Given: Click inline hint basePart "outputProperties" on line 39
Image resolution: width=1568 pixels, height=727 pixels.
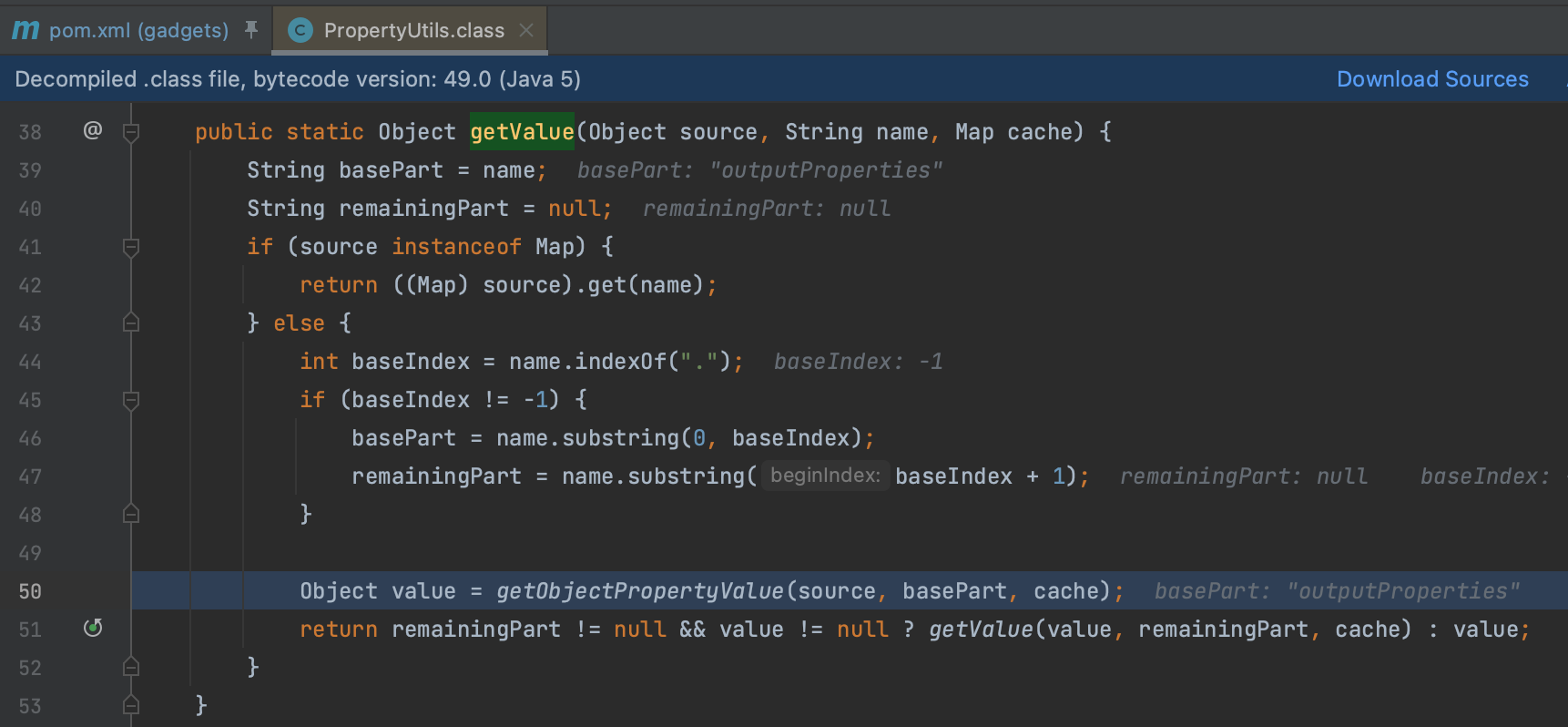Looking at the screenshot, I should pos(759,170).
